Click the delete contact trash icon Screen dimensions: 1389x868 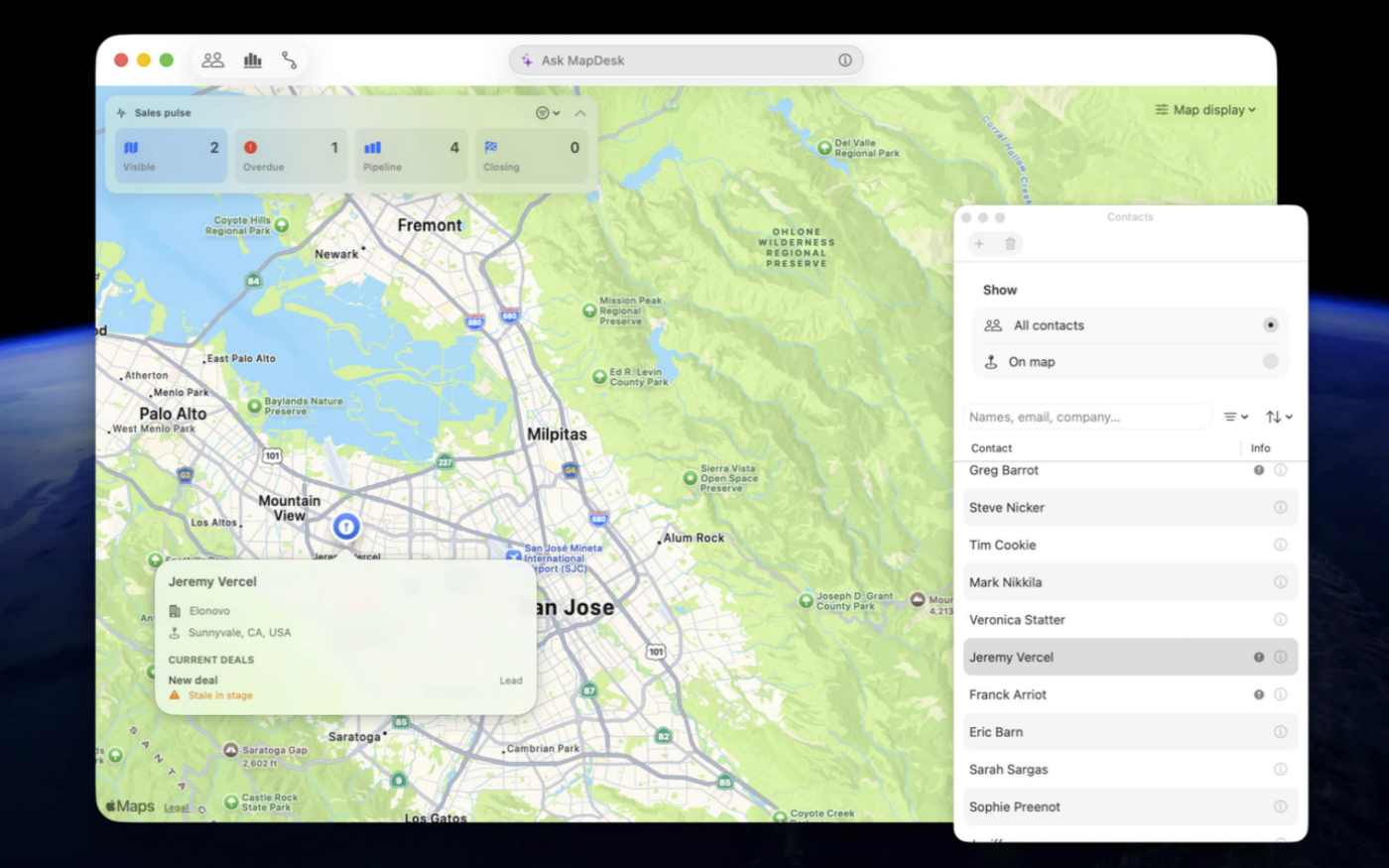1010,244
